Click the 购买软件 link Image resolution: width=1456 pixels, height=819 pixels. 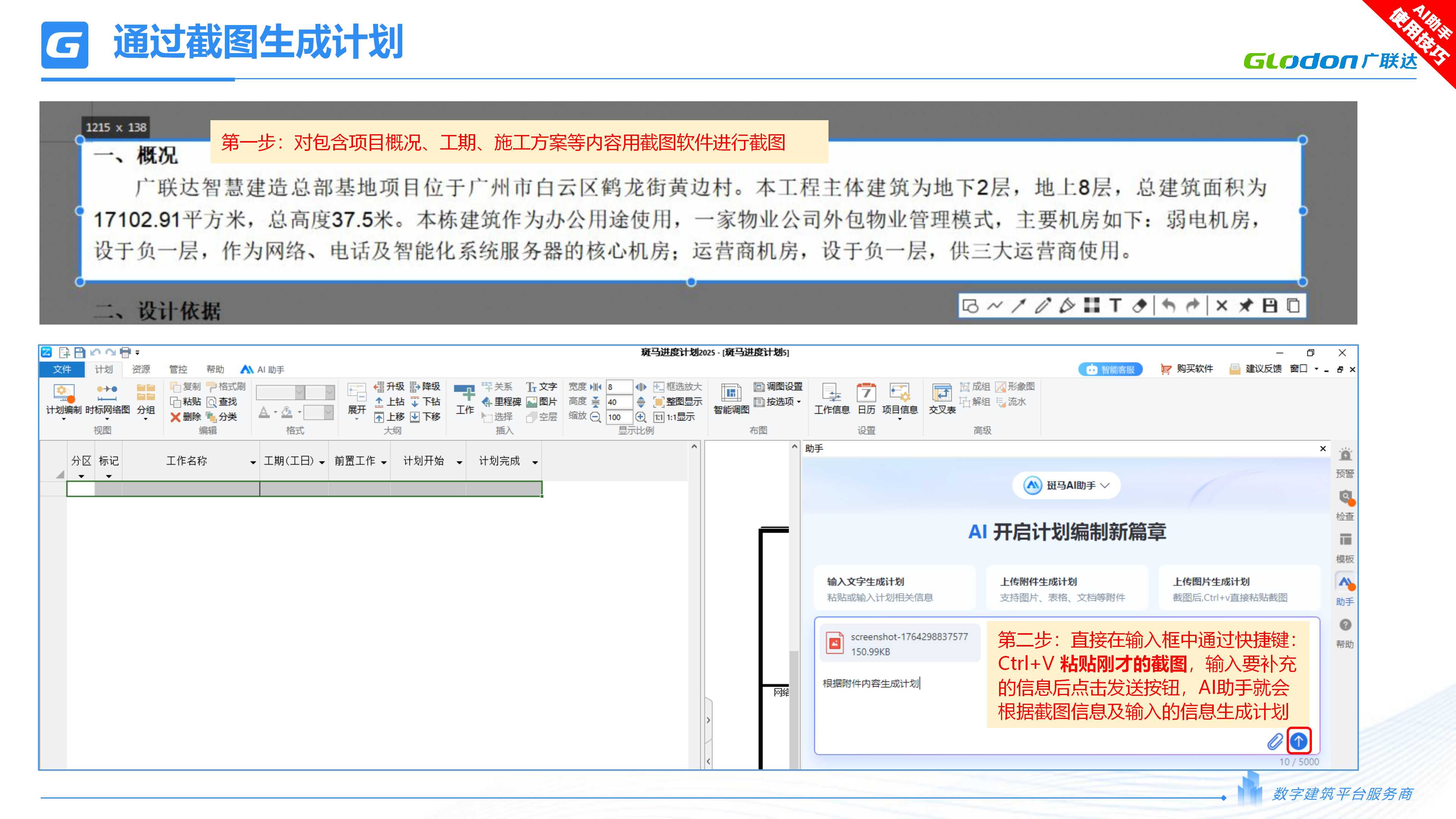pos(1187,369)
